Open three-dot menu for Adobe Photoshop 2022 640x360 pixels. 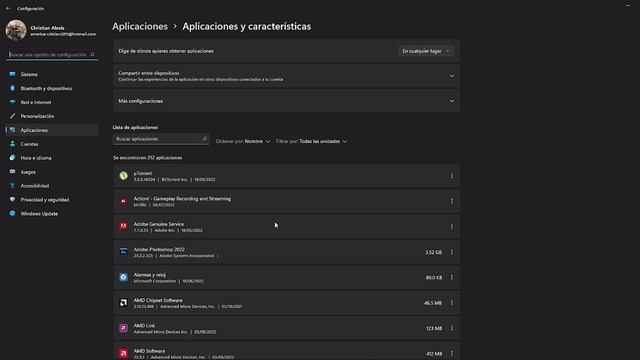tap(451, 252)
